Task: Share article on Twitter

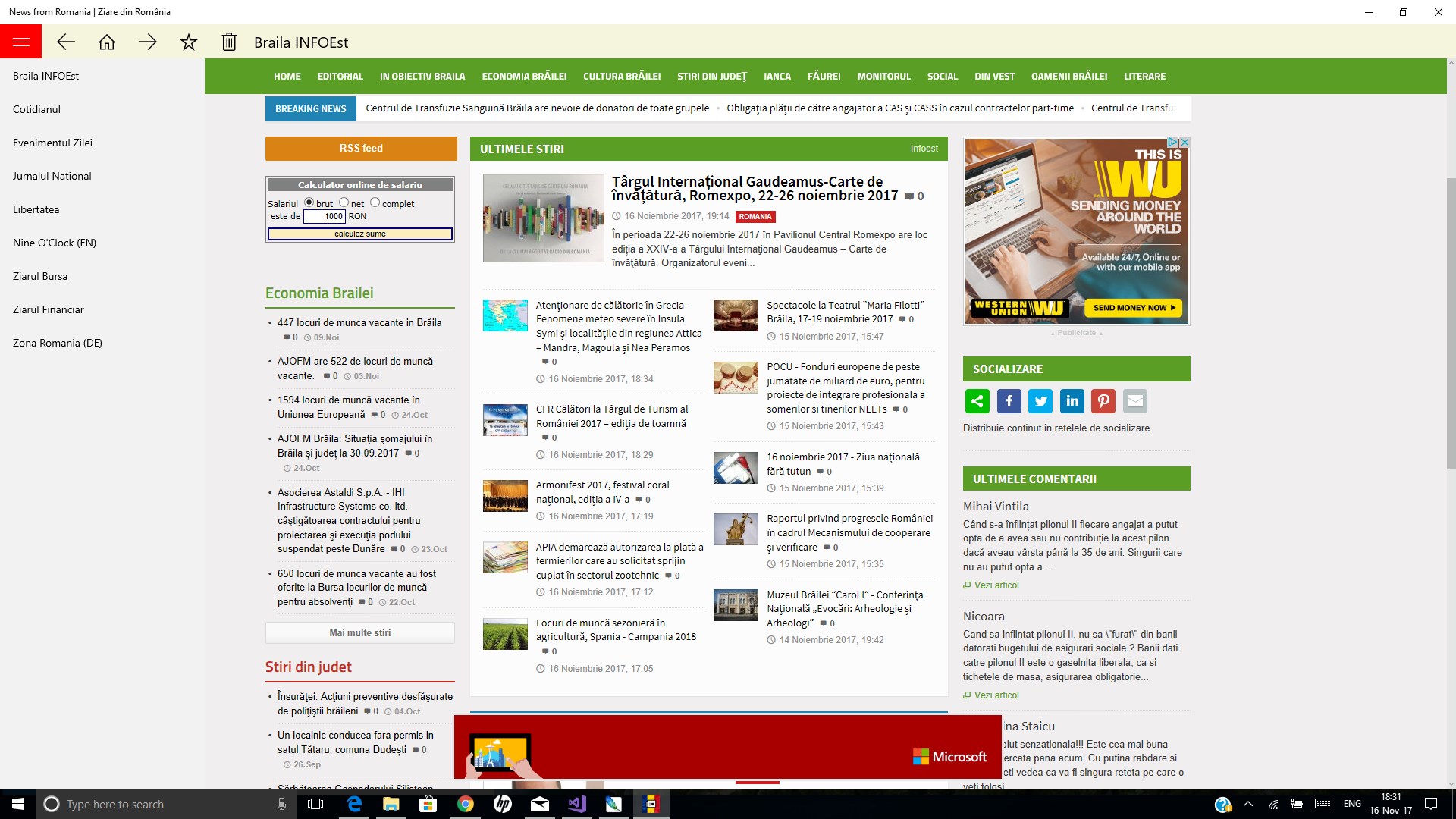Action: 1040,401
